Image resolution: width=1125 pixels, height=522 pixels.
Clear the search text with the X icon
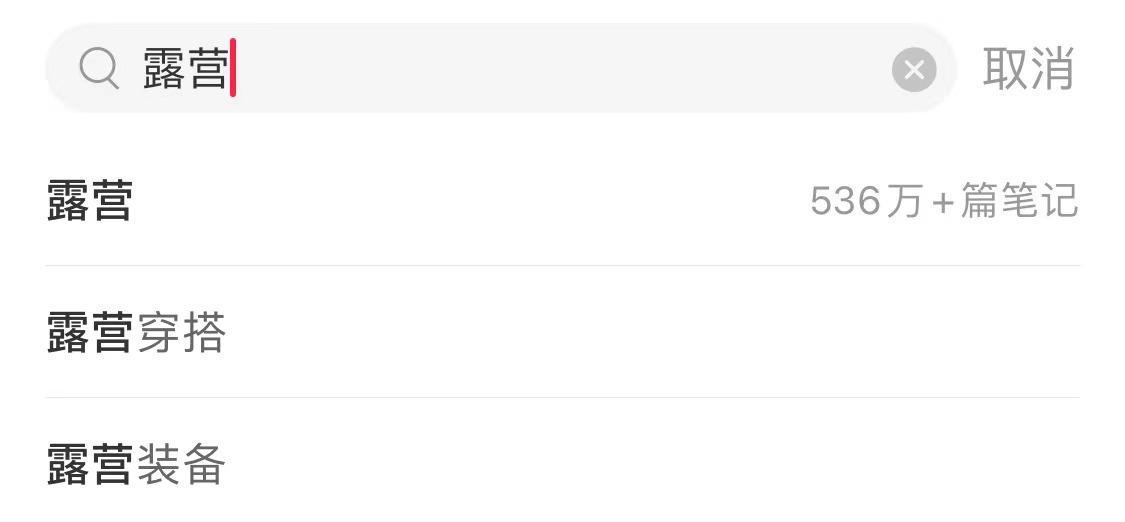tap(913, 69)
